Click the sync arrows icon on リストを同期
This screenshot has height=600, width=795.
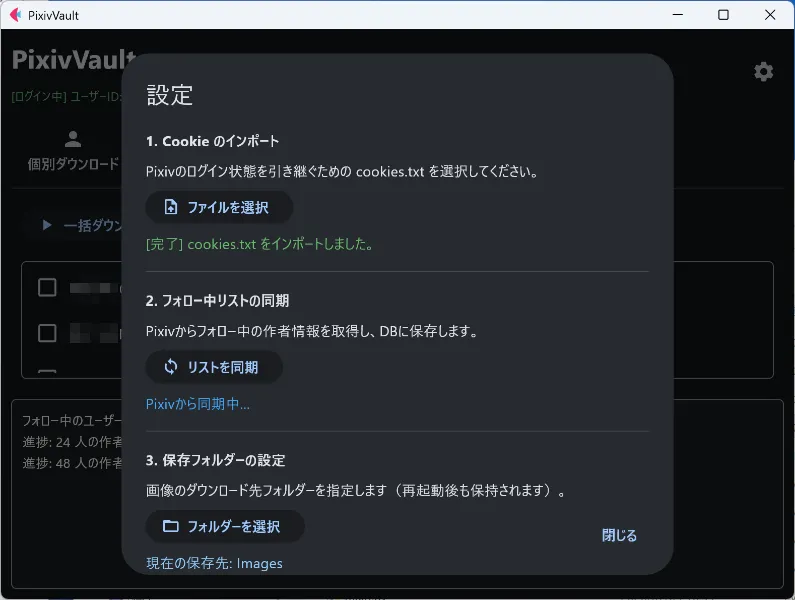pos(171,367)
